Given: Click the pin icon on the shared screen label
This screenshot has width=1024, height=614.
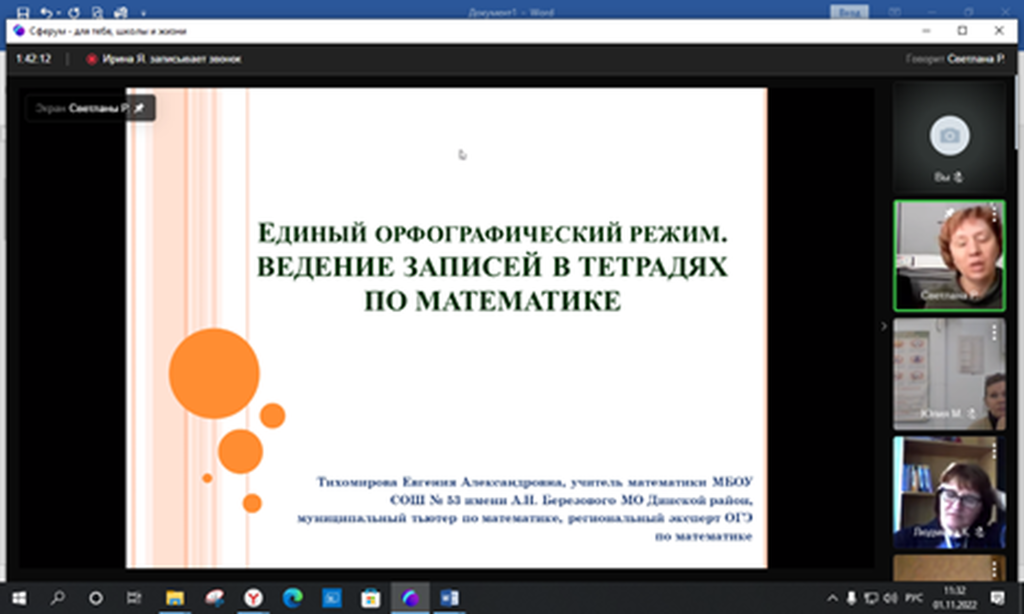Looking at the screenshot, I should click(139, 108).
